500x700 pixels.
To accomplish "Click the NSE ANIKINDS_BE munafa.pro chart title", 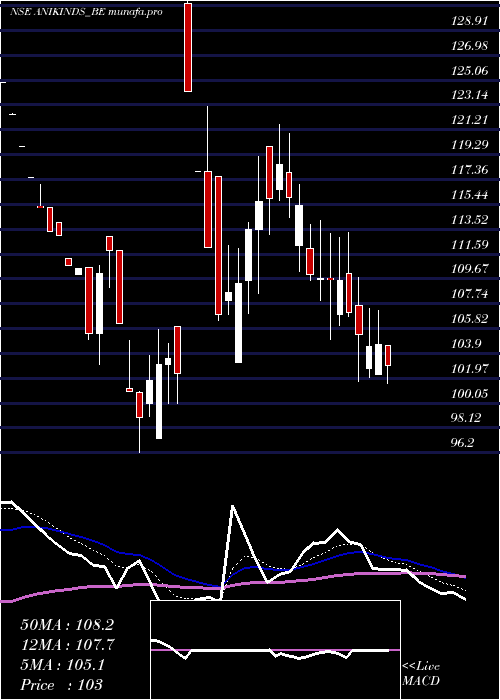I will pos(86,12).
